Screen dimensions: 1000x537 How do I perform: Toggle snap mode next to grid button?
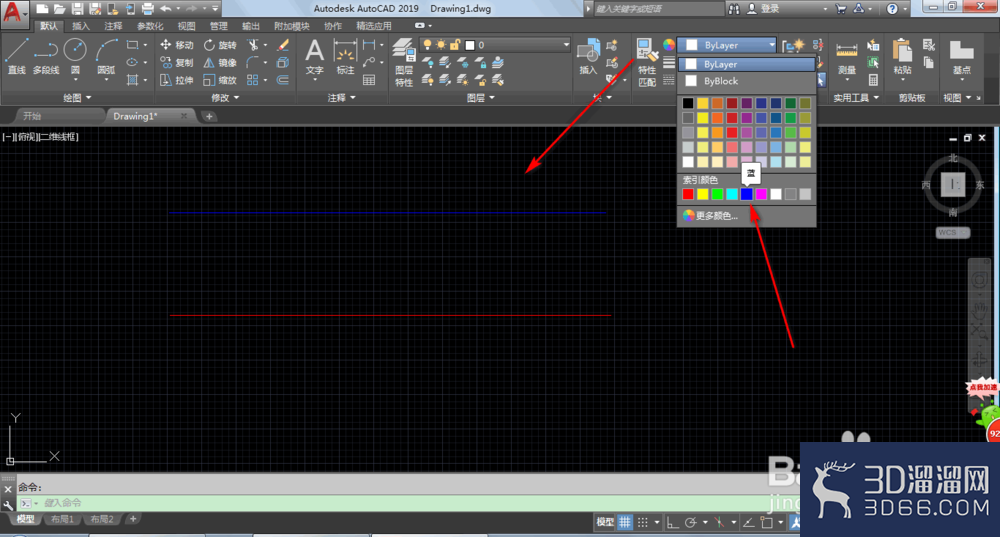[x=643, y=522]
